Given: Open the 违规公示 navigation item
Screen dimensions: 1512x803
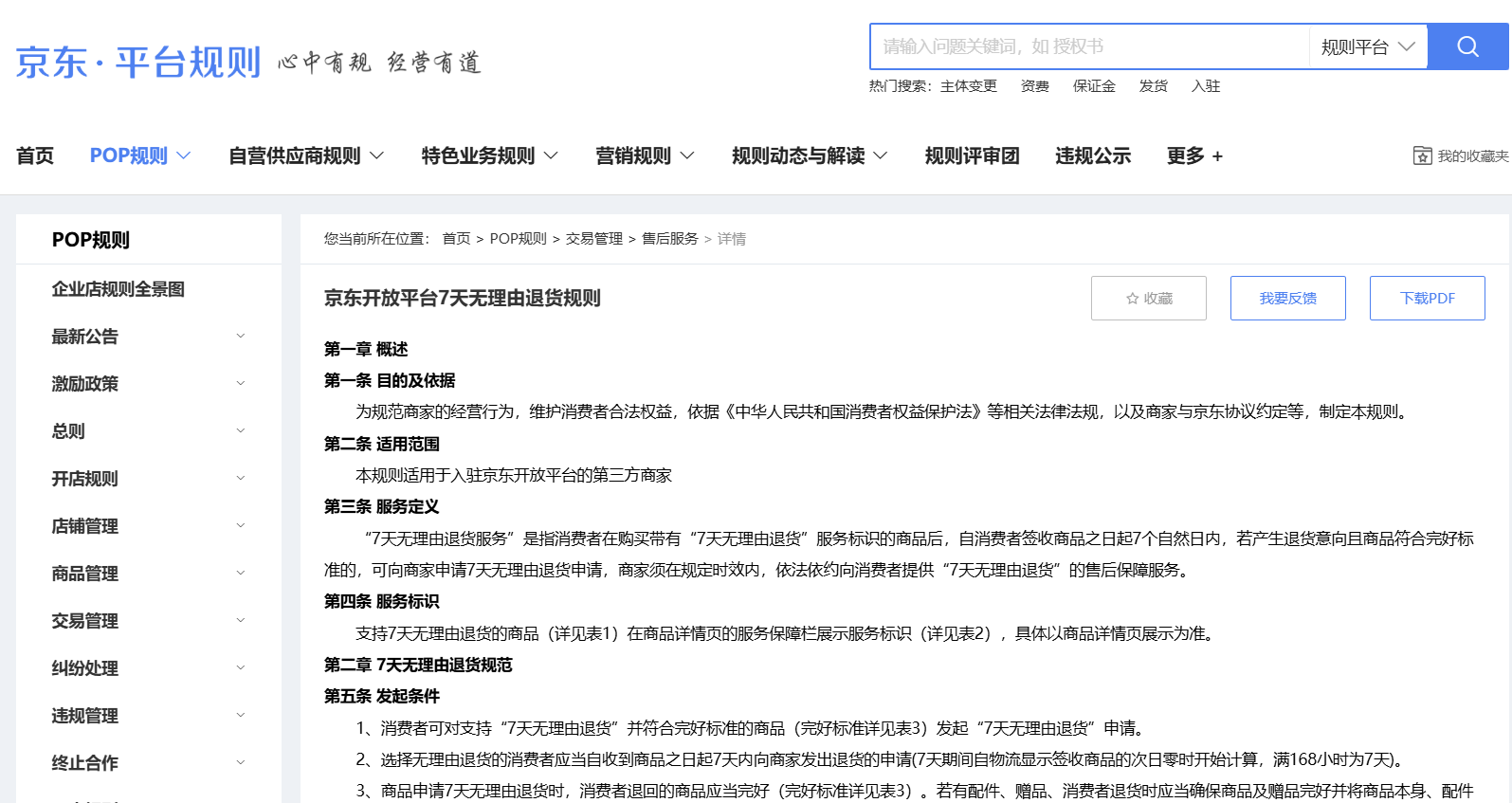Looking at the screenshot, I should pyautogui.click(x=1093, y=155).
